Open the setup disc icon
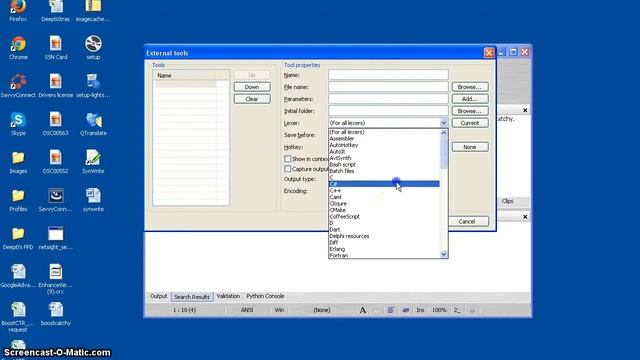 (x=93, y=47)
